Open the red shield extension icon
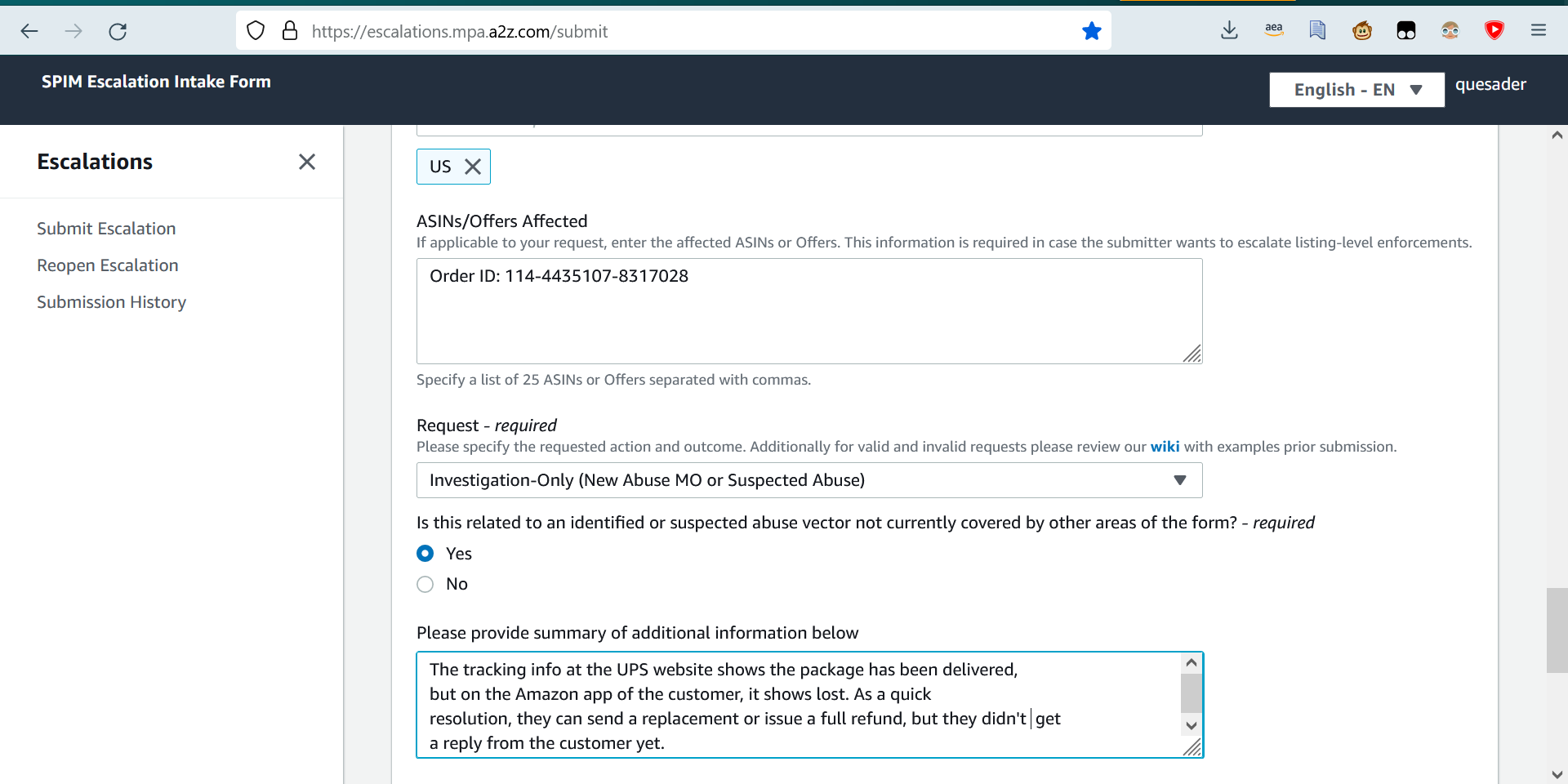The height and width of the screenshot is (784, 1568). pyautogui.click(x=1494, y=30)
